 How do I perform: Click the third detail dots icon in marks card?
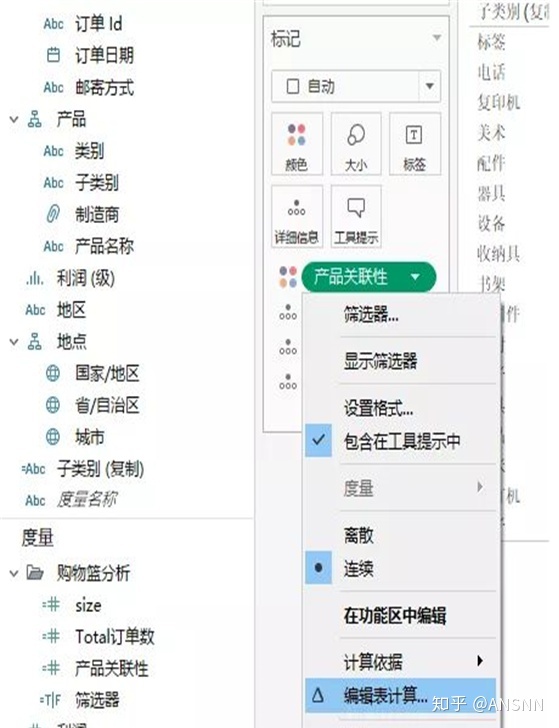click(288, 382)
